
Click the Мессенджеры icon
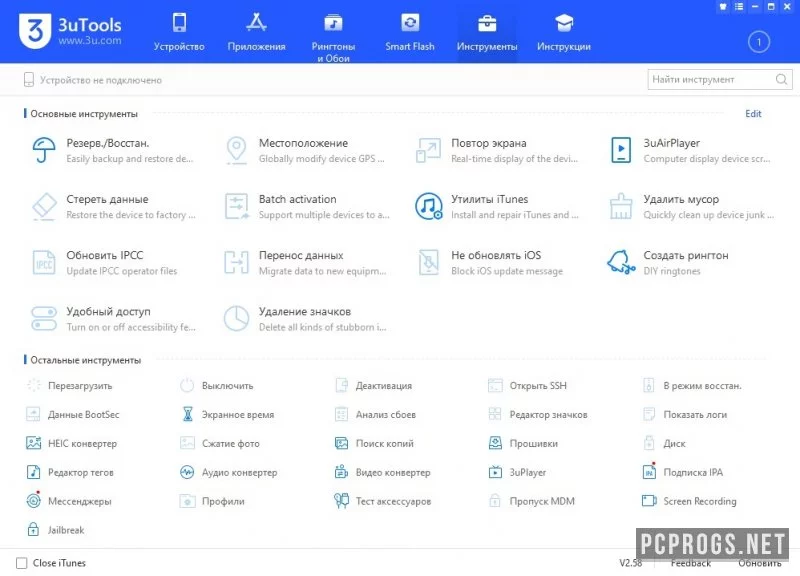pyautogui.click(x=34, y=500)
